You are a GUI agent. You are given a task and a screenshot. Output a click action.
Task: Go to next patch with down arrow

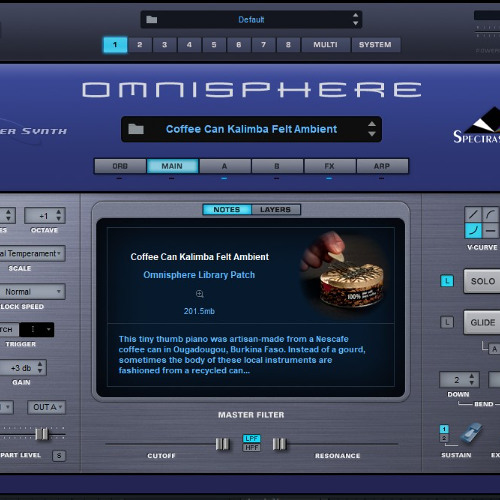[372, 134]
